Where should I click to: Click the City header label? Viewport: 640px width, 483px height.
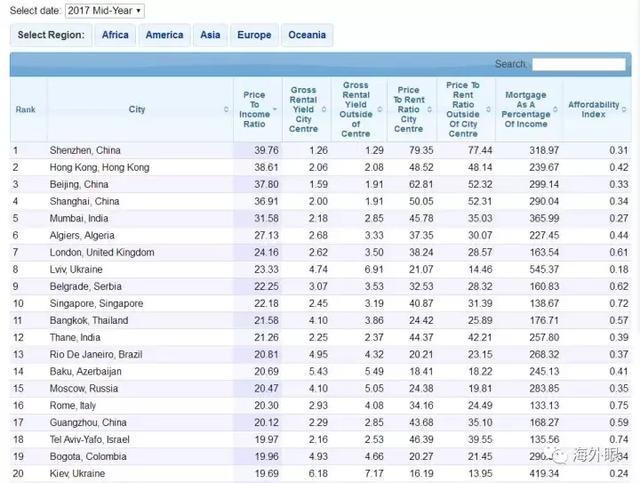point(137,109)
